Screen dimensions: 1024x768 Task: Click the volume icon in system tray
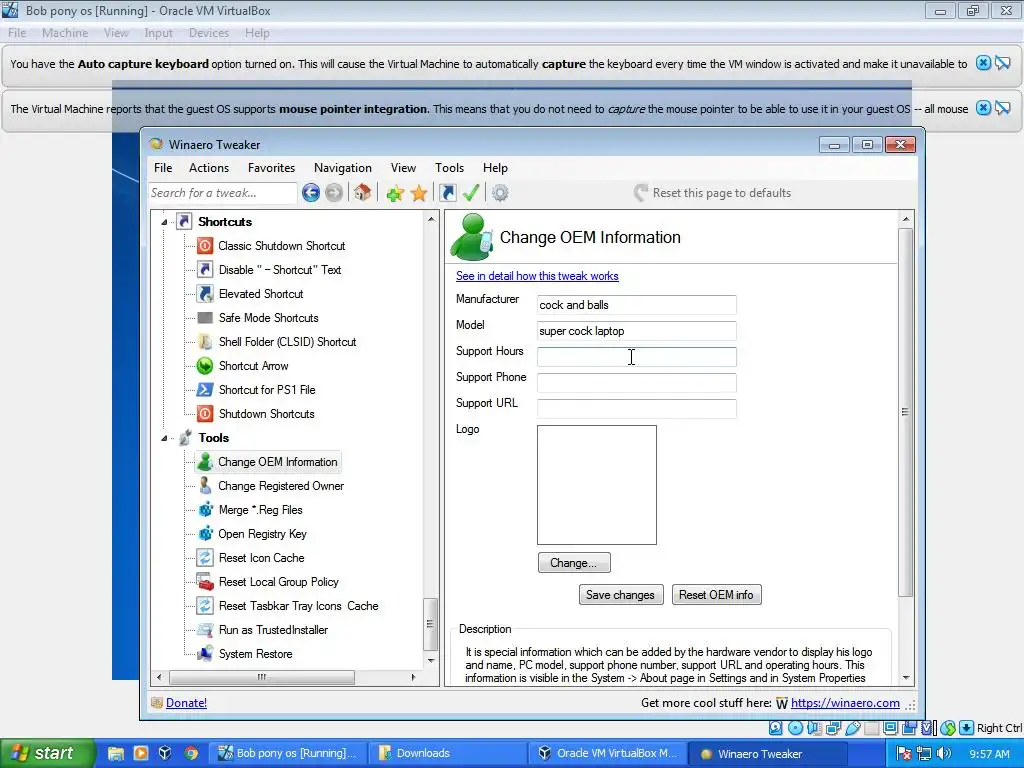click(x=944, y=753)
